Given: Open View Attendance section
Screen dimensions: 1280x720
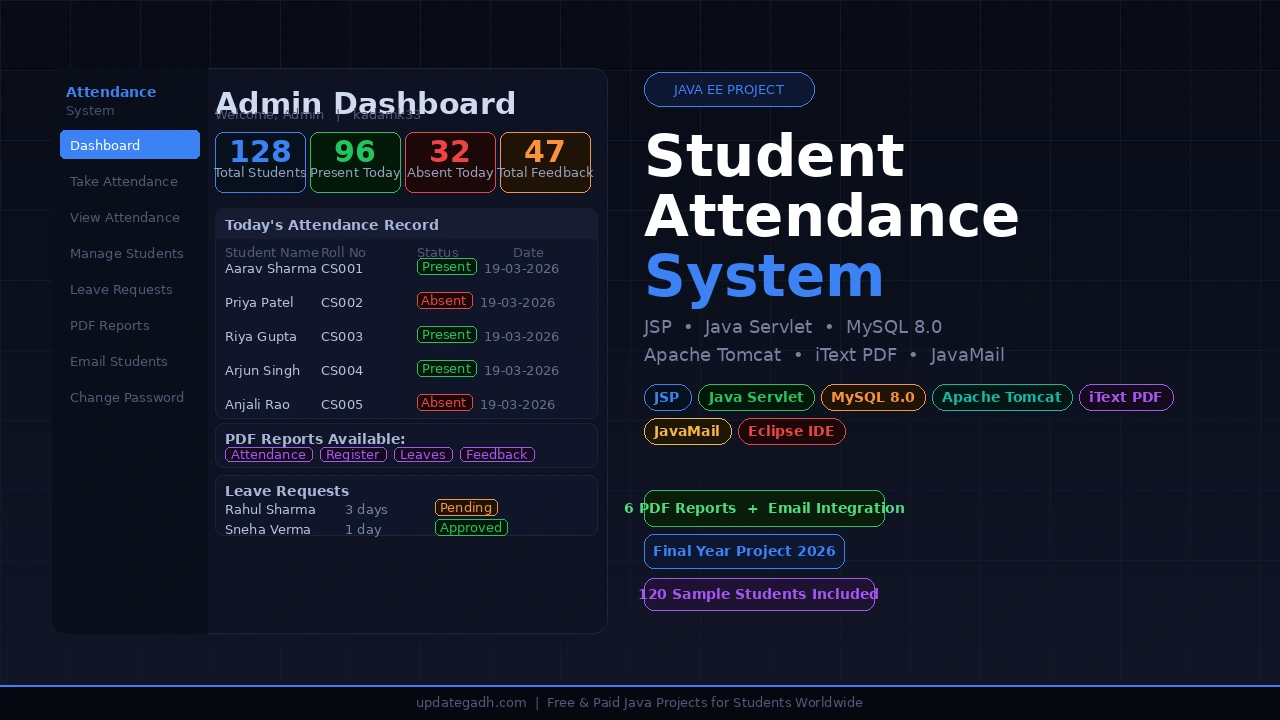Looking at the screenshot, I should (x=124, y=217).
